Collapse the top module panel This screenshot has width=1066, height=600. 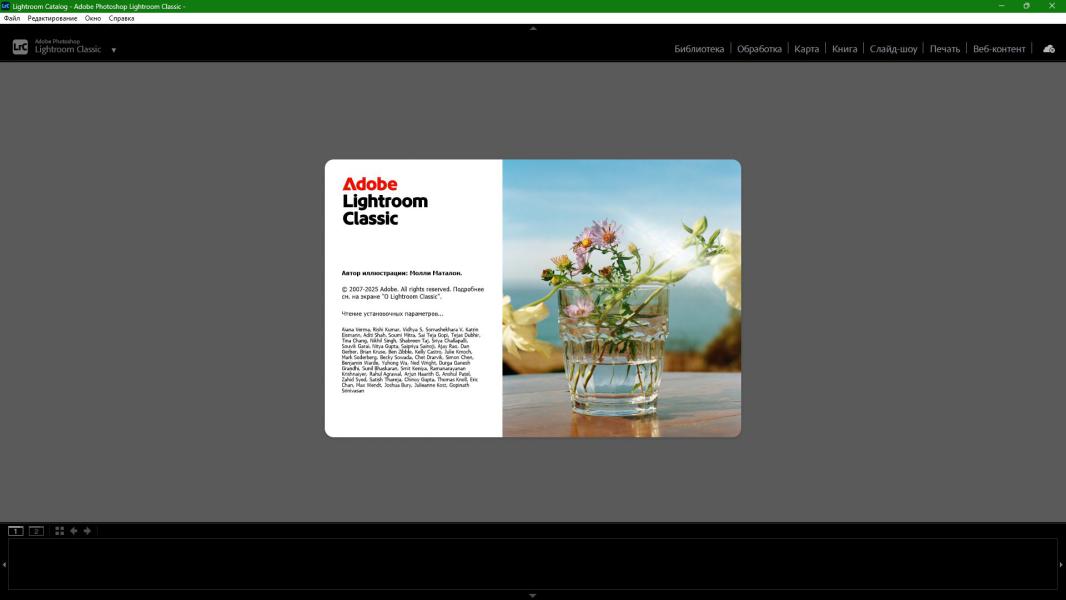[533, 28]
